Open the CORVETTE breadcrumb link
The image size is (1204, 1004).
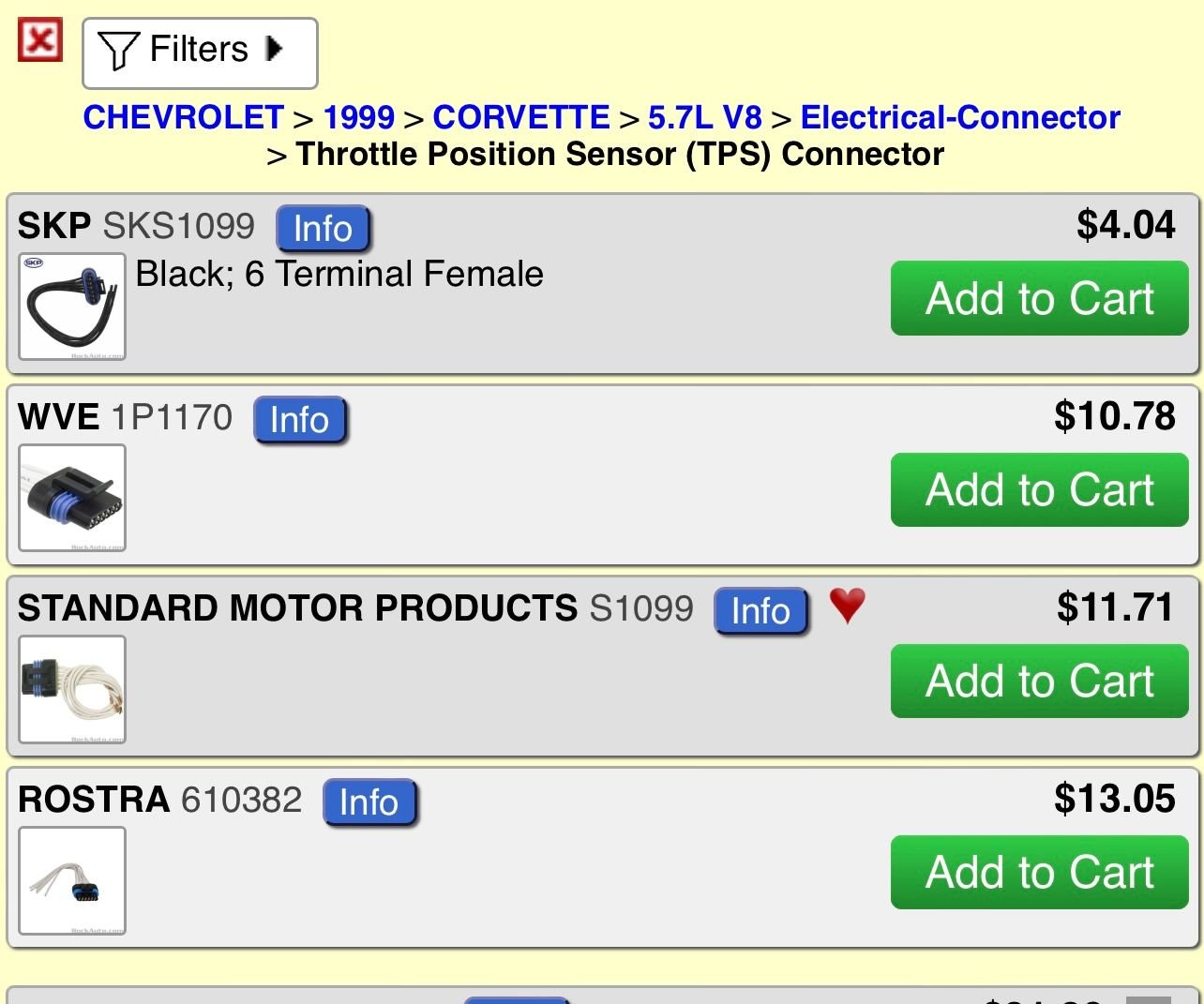tap(520, 118)
